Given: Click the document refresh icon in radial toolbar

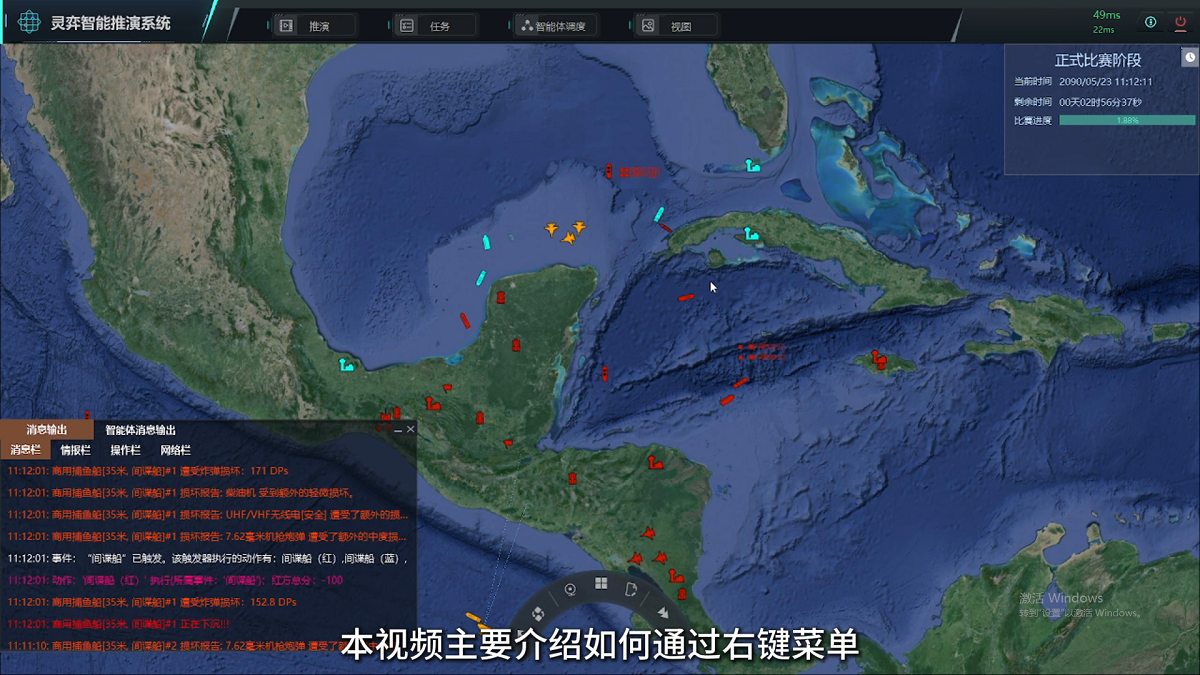Looking at the screenshot, I should [632, 590].
